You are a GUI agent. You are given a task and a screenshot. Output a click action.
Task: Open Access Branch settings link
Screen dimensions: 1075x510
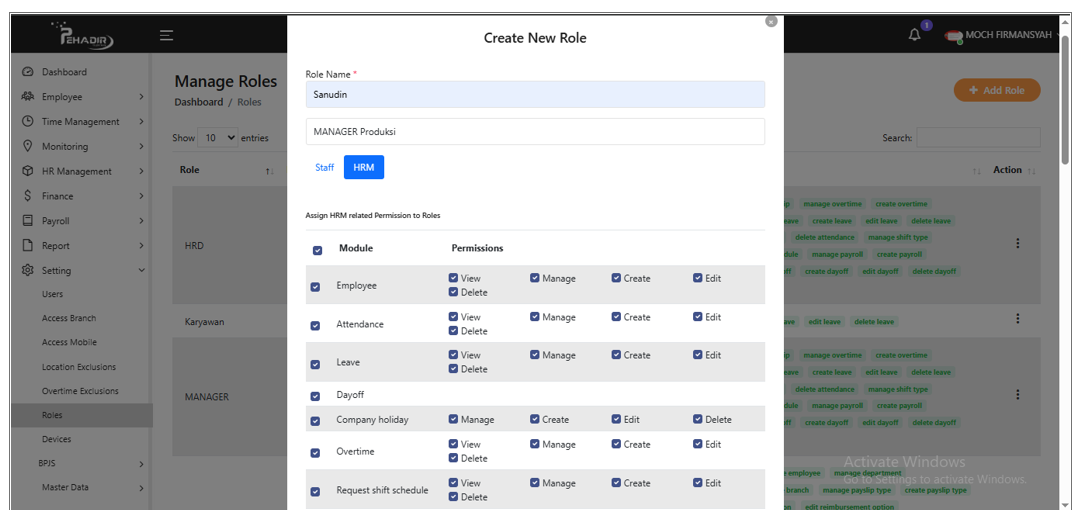coord(69,319)
